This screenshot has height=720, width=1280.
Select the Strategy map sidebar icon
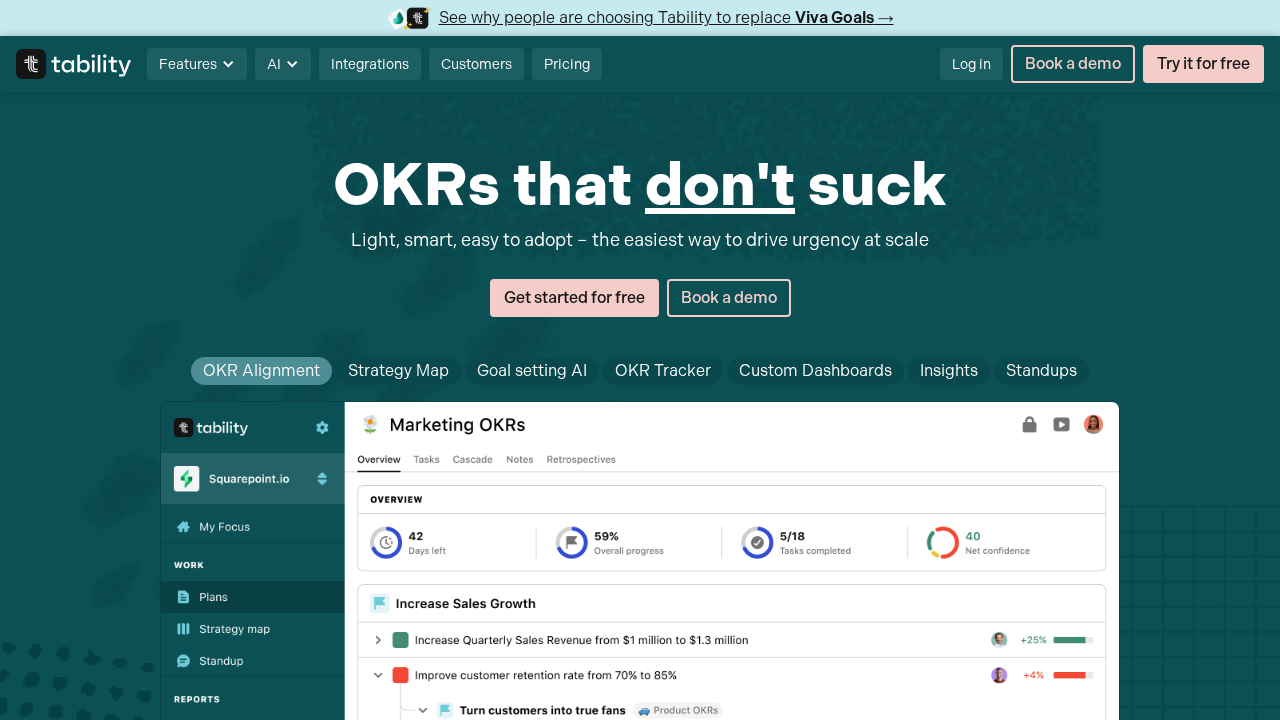click(x=186, y=628)
